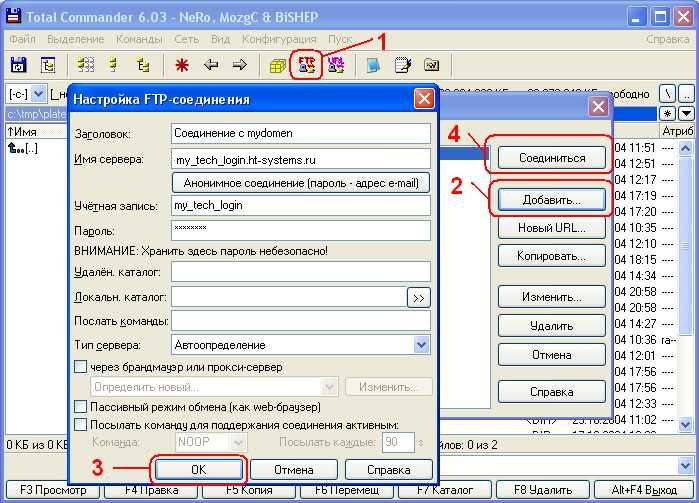Click the >> local directory browse button
Screen dimensions: 699x503
tap(419, 297)
